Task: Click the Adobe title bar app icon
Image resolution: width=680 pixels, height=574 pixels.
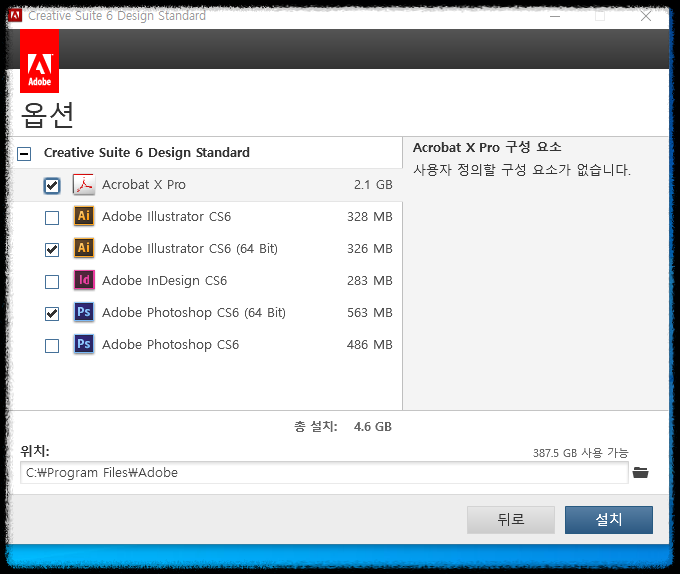Action: pos(15,16)
